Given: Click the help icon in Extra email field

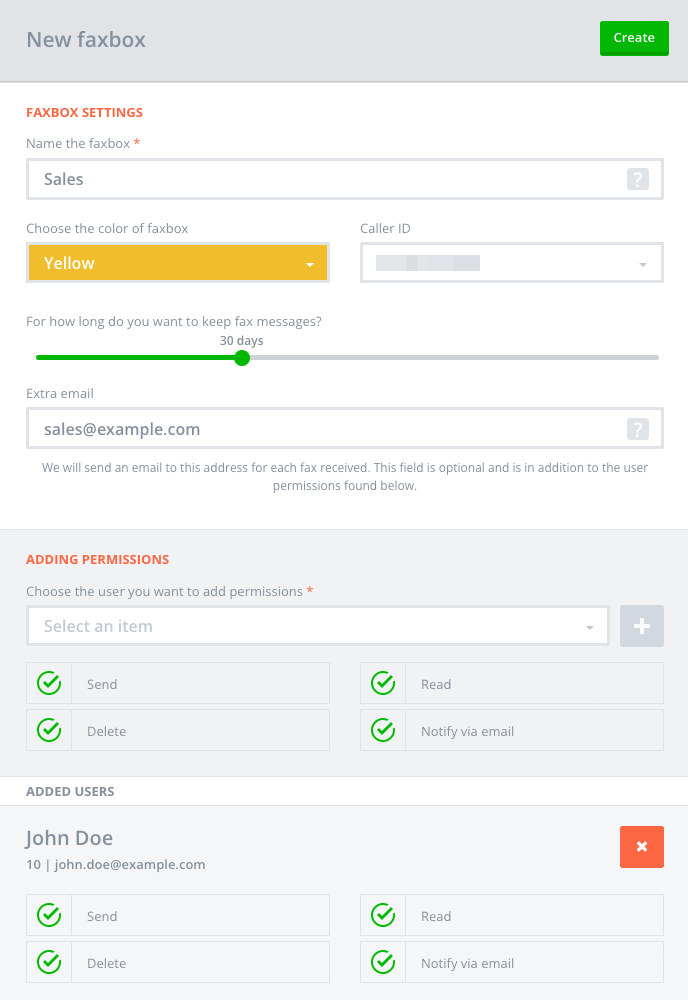Looking at the screenshot, I should tap(638, 430).
